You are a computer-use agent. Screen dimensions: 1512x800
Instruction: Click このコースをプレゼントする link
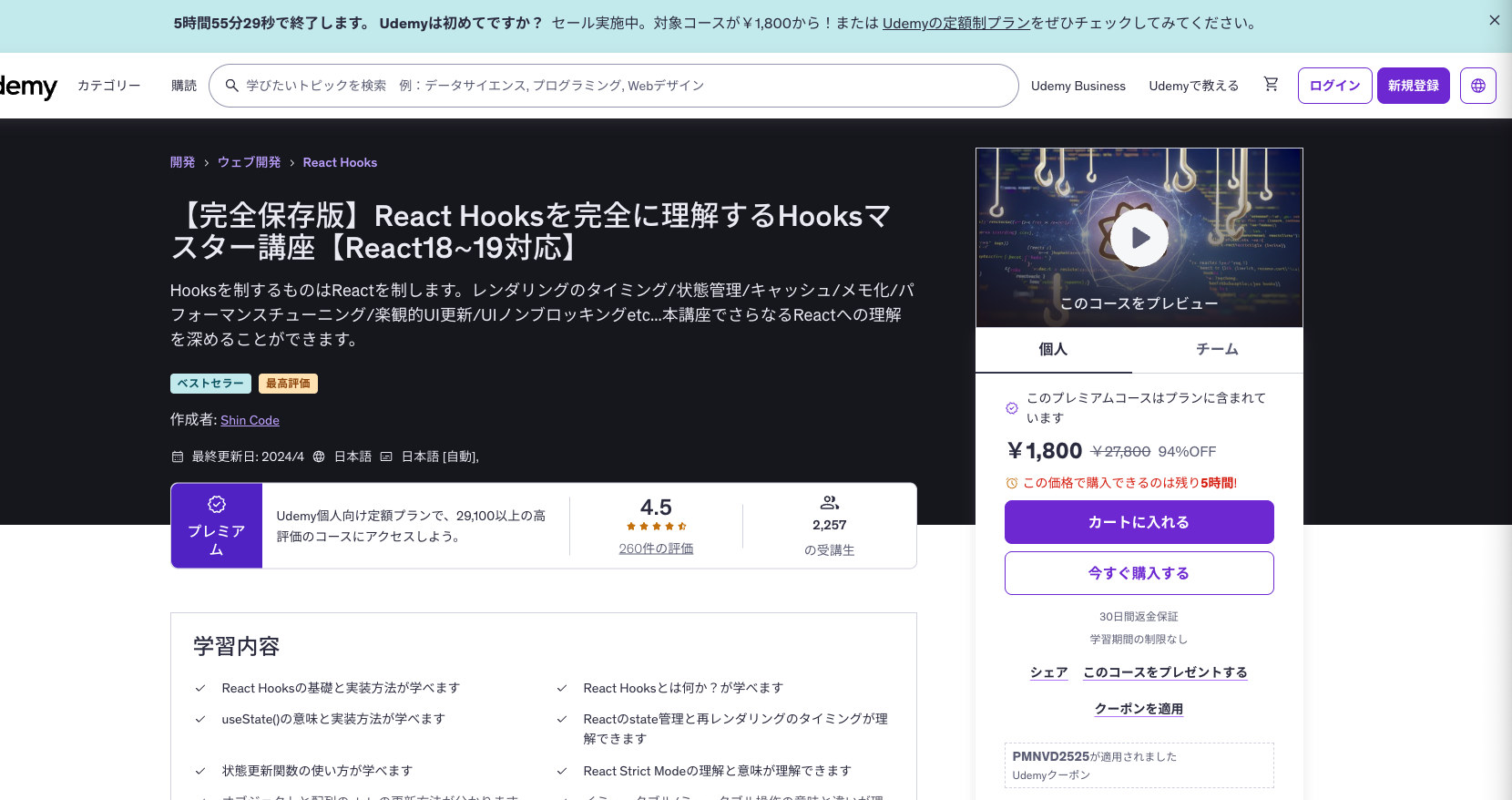pyautogui.click(x=1165, y=672)
